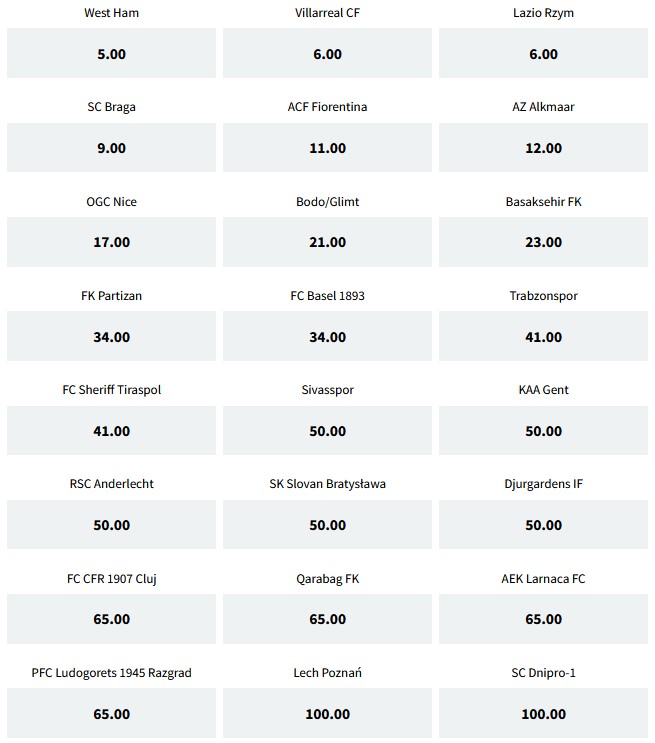Screen dimensions: 655x743
Task: Choose Sivasspor 50.00 odds button
Action: pyautogui.click(x=327, y=431)
